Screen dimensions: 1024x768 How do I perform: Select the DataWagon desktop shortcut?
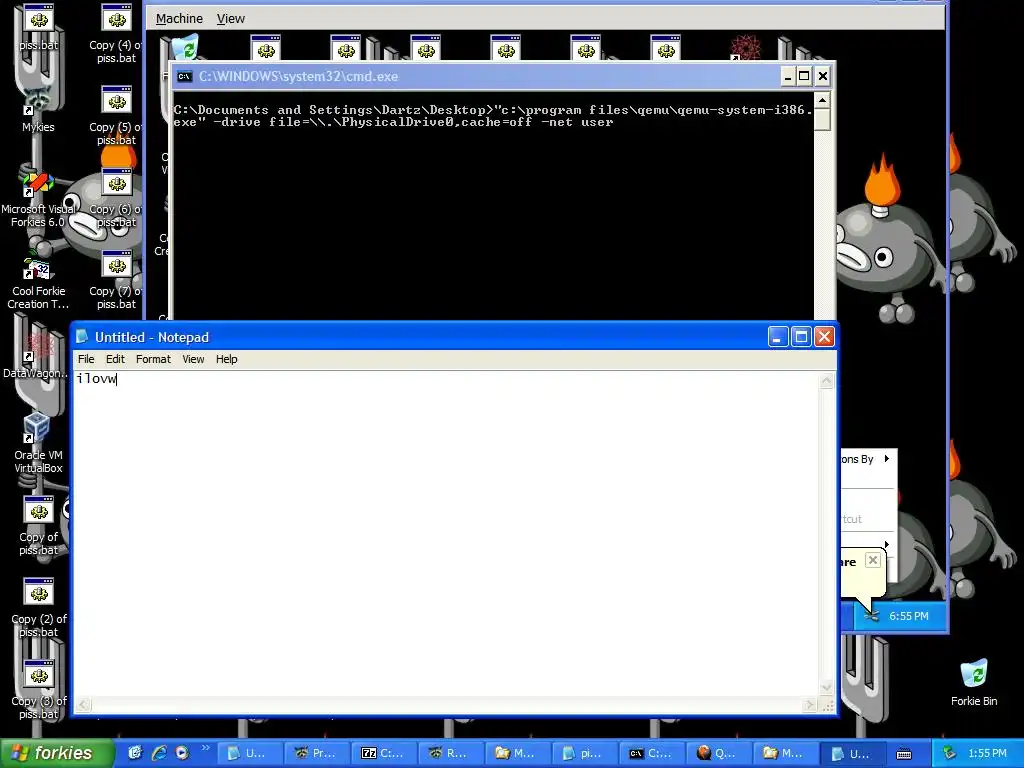pos(37,356)
